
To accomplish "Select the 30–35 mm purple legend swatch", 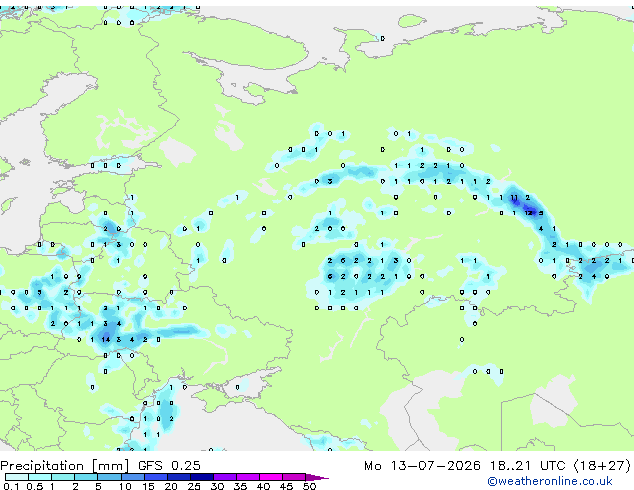I will [x=225, y=477].
